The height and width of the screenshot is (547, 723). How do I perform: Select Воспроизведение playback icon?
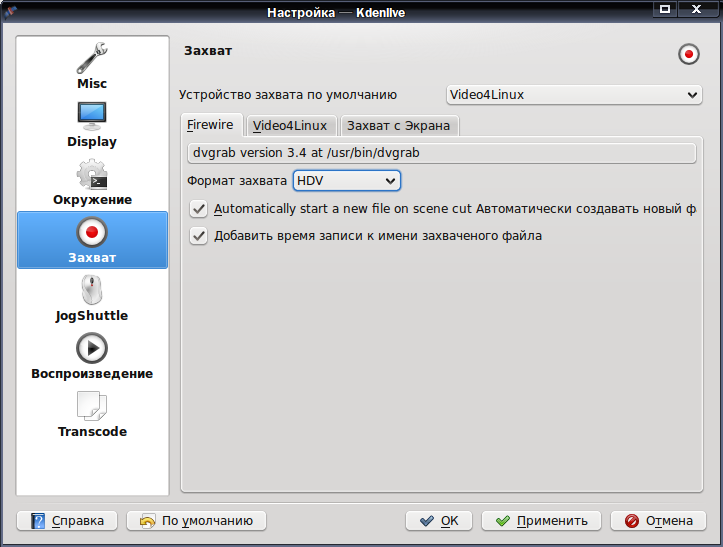click(92, 348)
